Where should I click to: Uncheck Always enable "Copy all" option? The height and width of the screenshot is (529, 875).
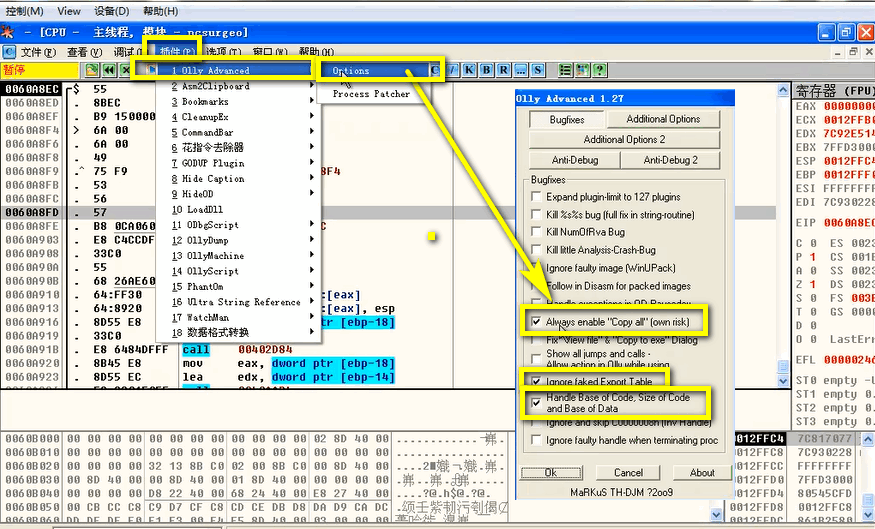(x=536, y=322)
